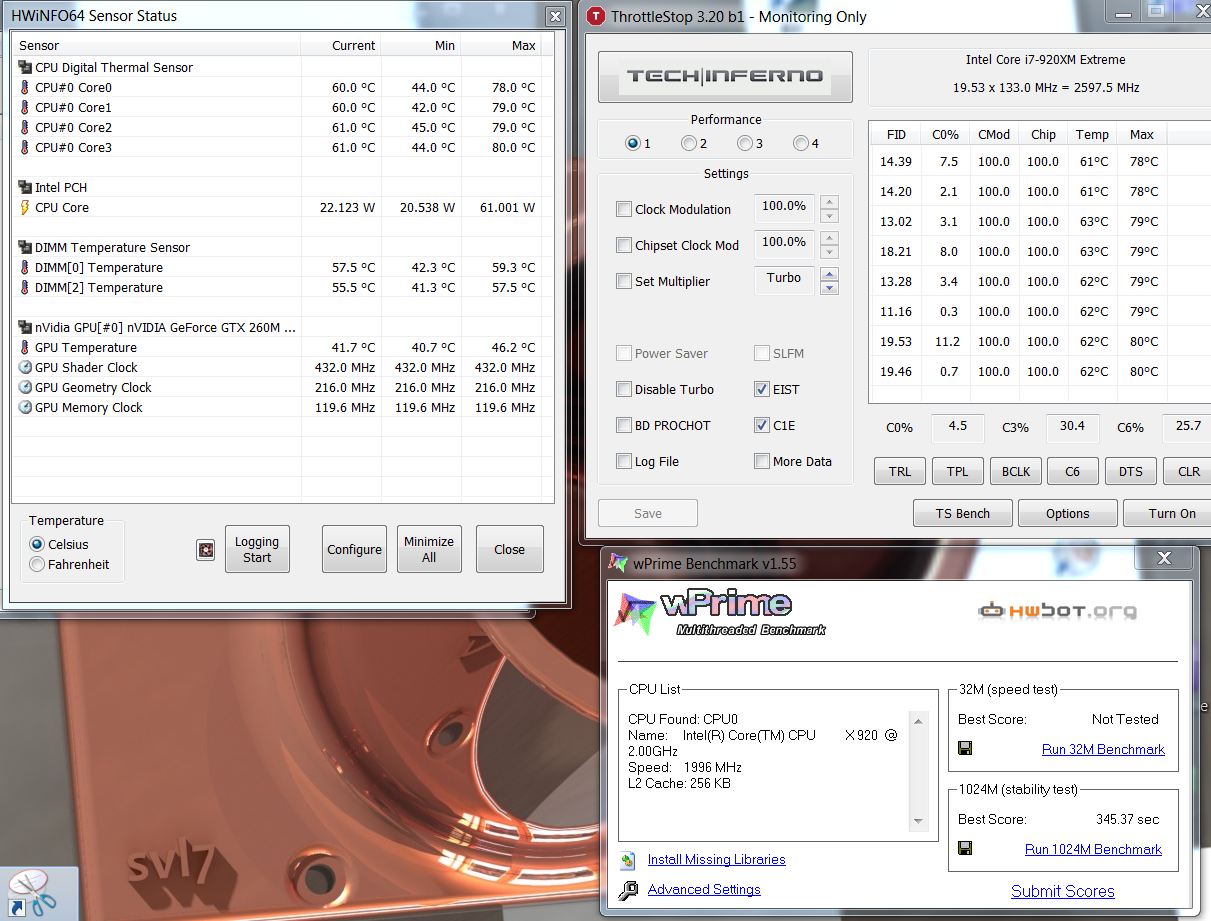Screen dimensions: 1211x921
Task: Open the Submit Scores link
Action: (1062, 891)
